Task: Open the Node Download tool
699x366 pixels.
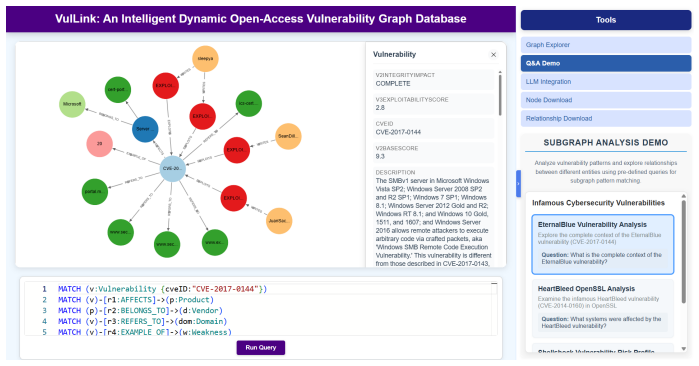Action: coord(606,100)
